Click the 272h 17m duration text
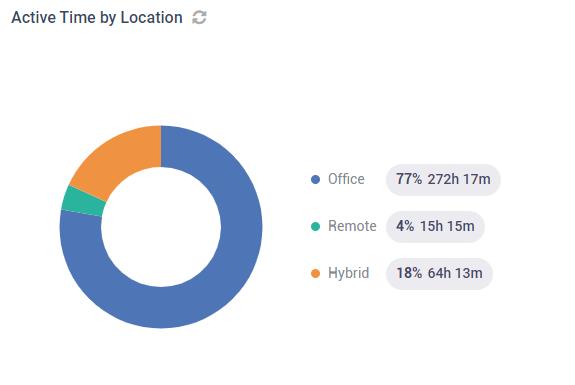 459,179
